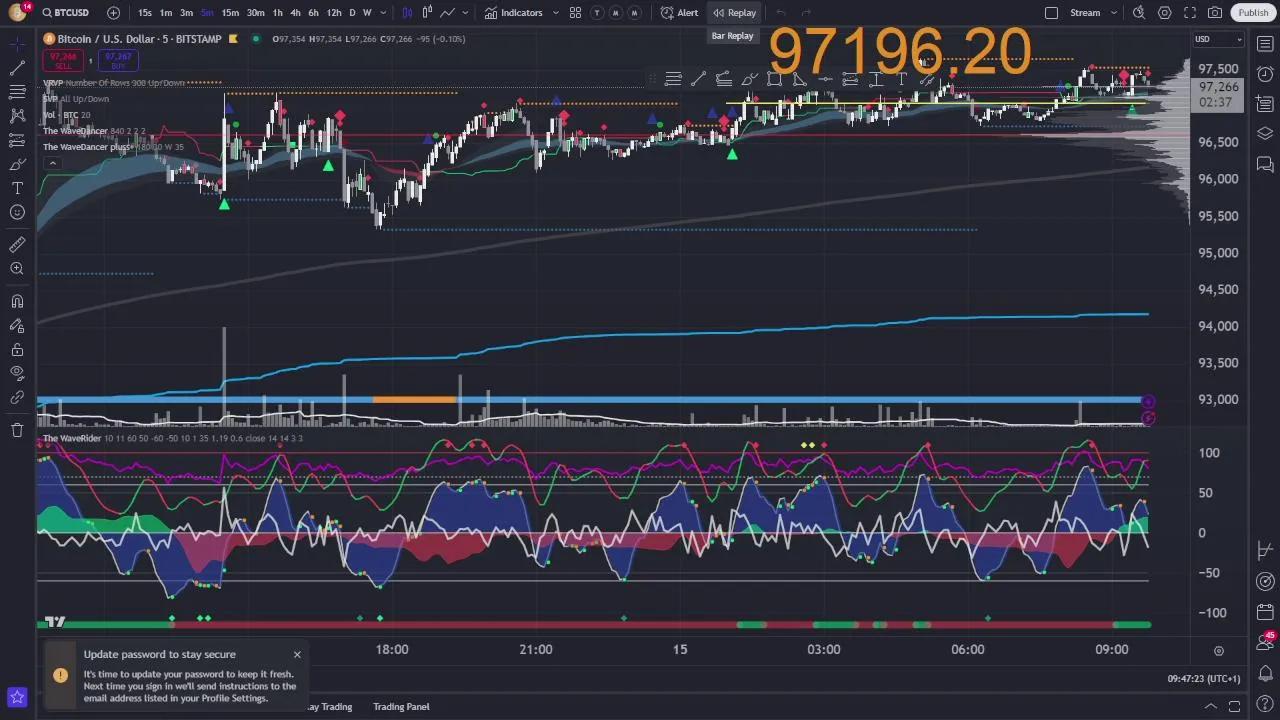Image resolution: width=1280 pixels, height=720 pixels.
Task: Start Bar Replay mode
Action: [x=734, y=13]
